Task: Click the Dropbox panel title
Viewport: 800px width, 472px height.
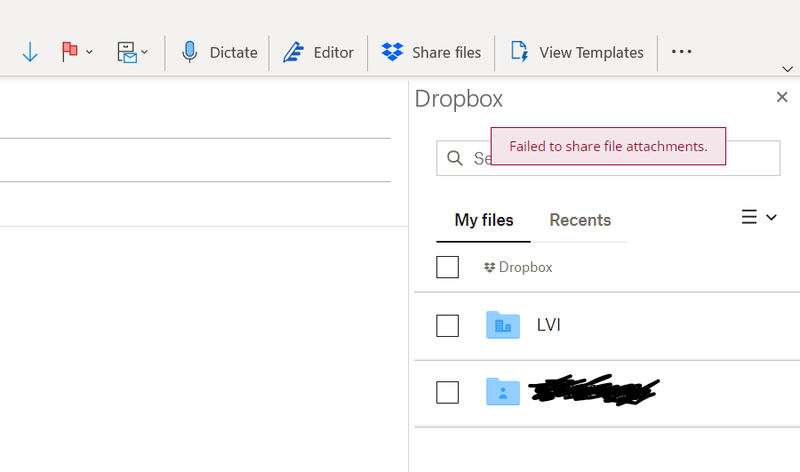Action: tap(459, 98)
